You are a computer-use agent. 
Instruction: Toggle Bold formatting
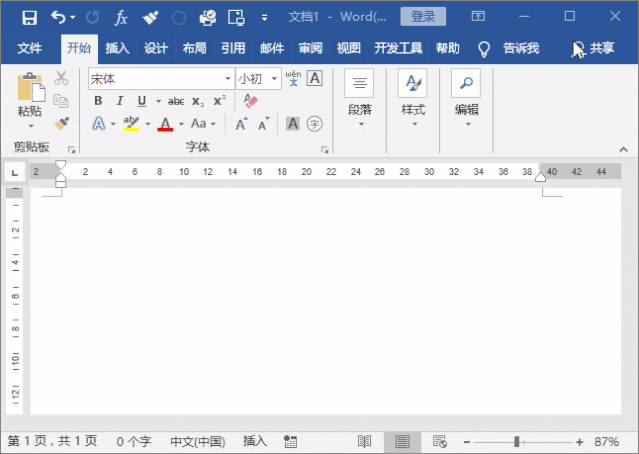(98, 101)
